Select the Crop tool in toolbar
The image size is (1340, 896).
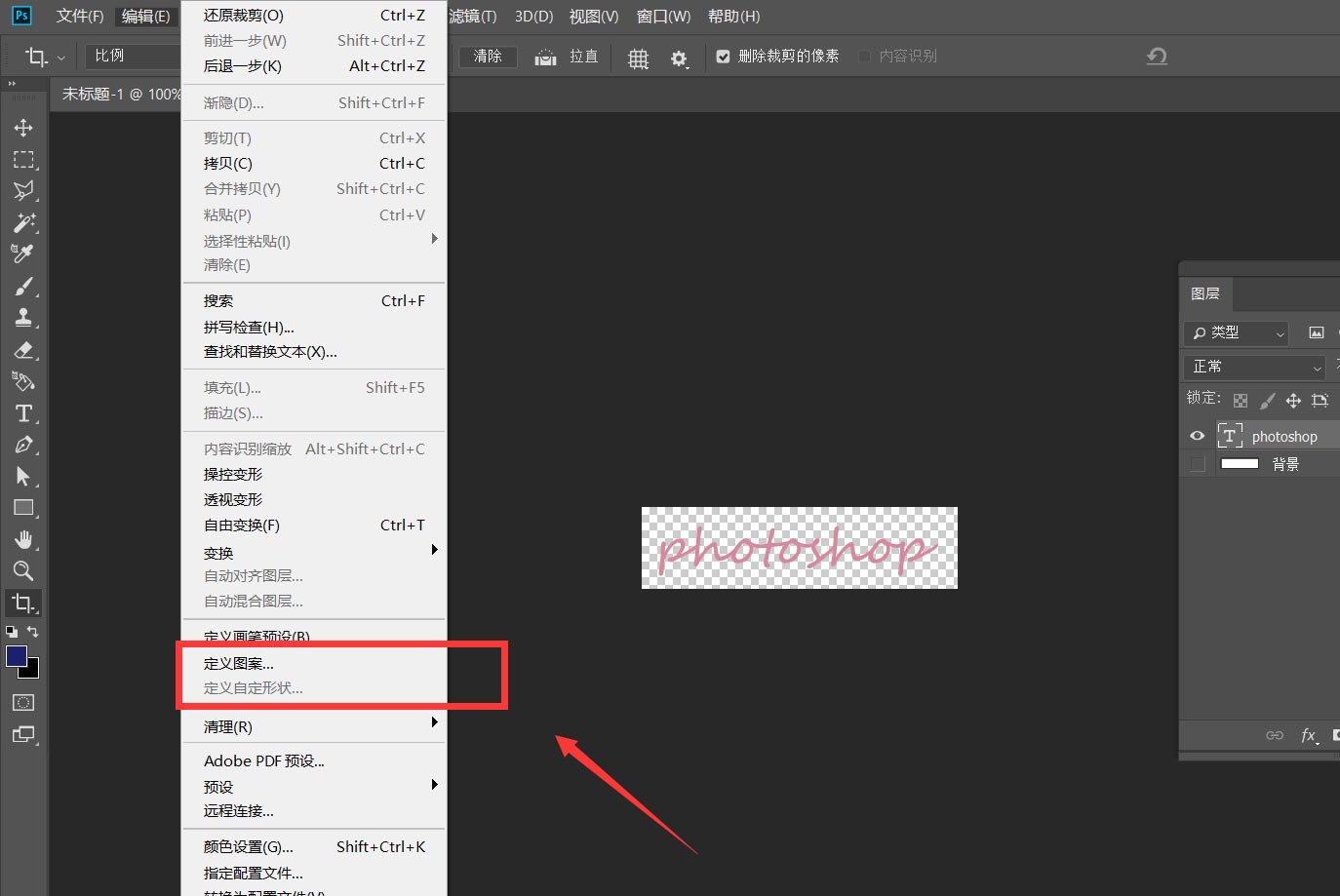(x=23, y=603)
